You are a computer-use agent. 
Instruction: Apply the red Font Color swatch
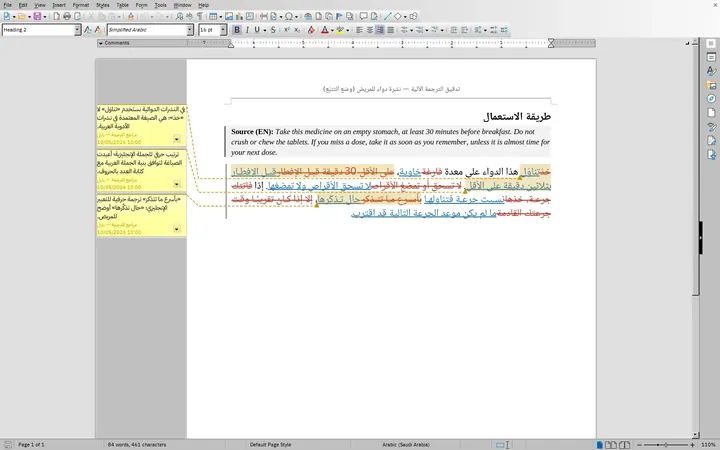click(x=325, y=30)
